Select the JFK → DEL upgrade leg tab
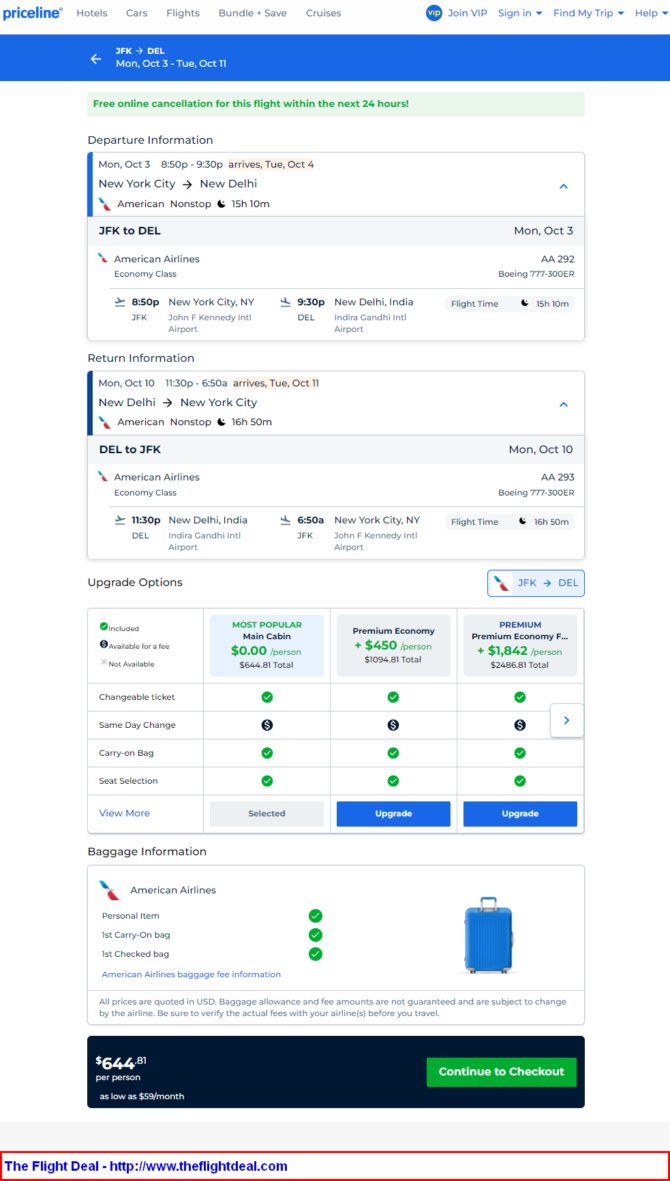The width and height of the screenshot is (670, 1181). [536, 583]
